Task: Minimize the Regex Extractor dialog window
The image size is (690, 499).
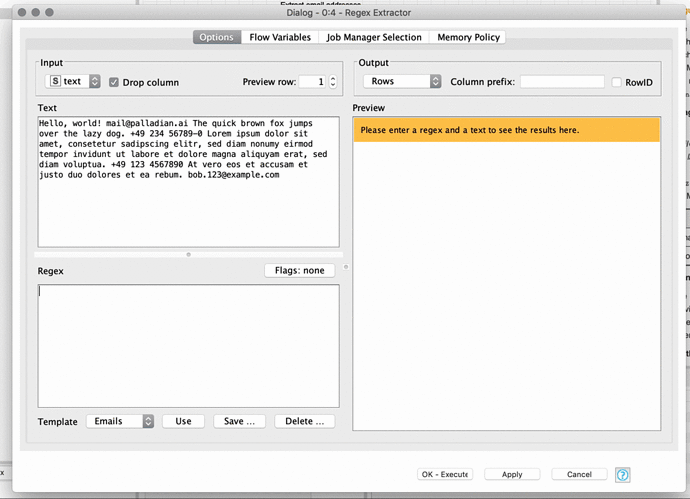Action: tap(36, 12)
